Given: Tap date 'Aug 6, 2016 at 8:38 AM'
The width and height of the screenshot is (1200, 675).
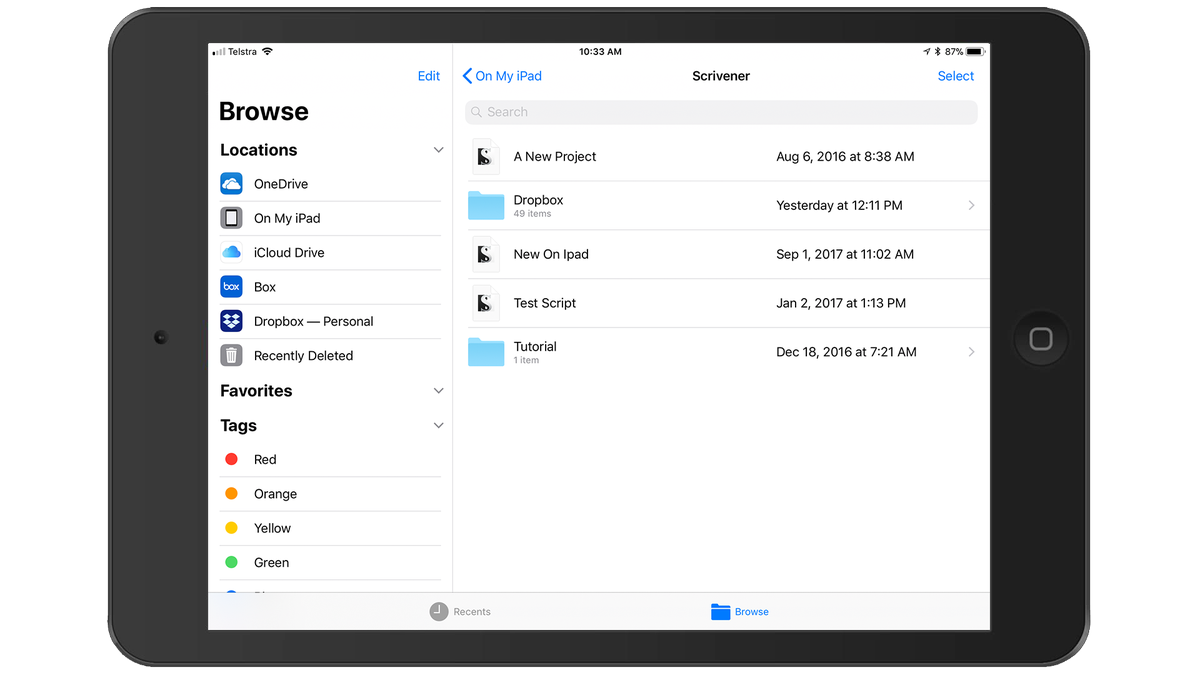Looking at the screenshot, I should (845, 157).
